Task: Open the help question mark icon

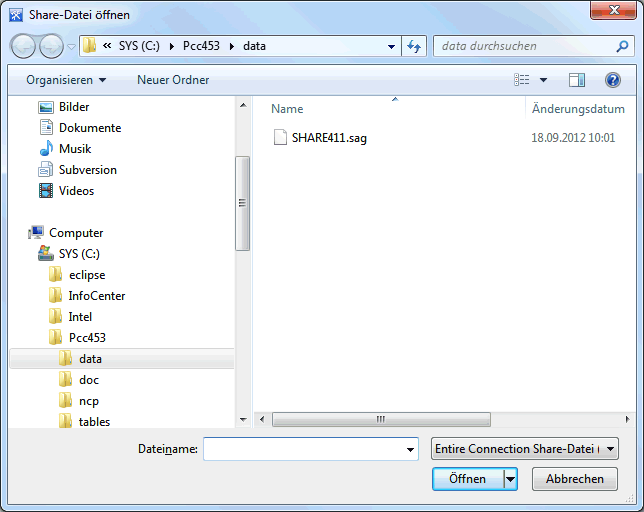Action: tap(613, 80)
